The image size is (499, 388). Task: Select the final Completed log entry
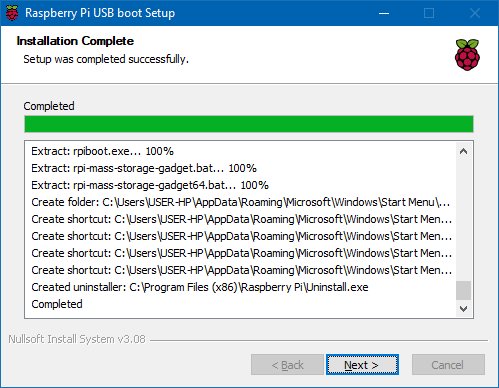(x=57, y=304)
